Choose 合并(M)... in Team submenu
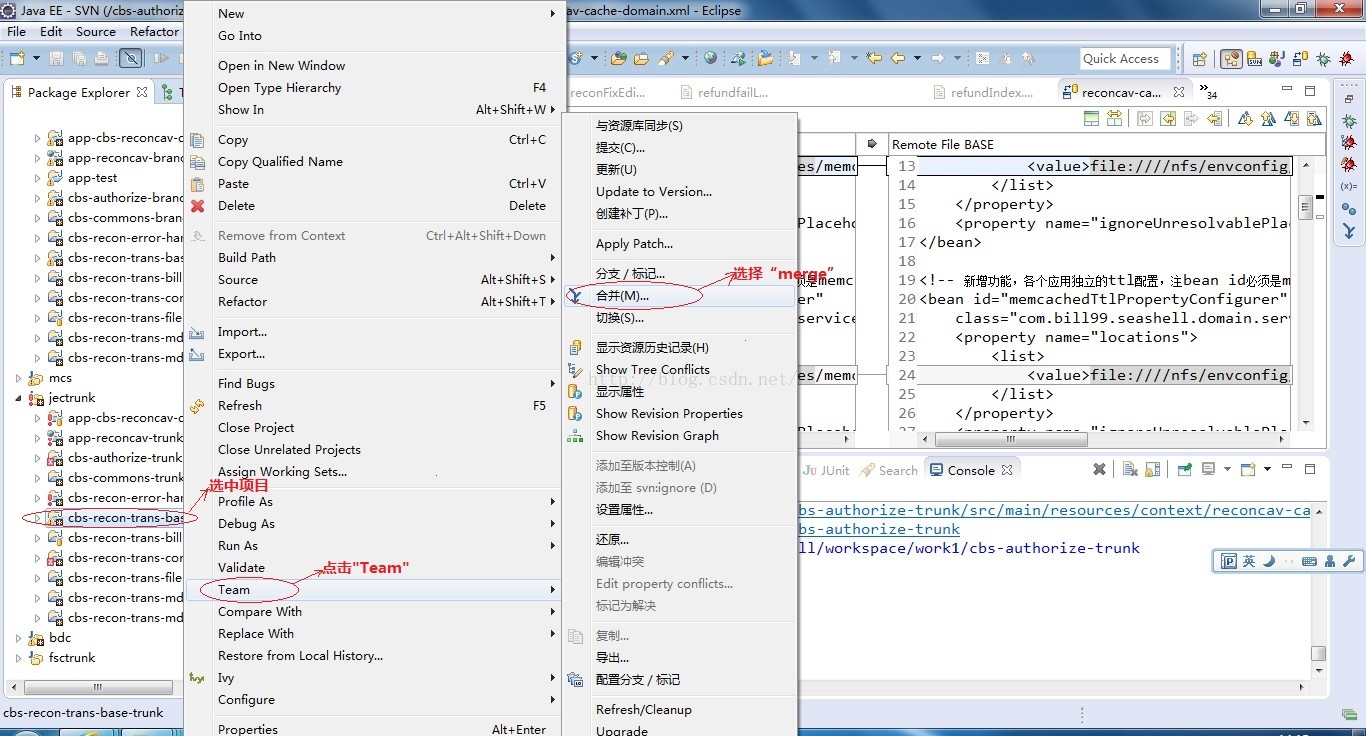The image size is (1366, 736). [680, 296]
